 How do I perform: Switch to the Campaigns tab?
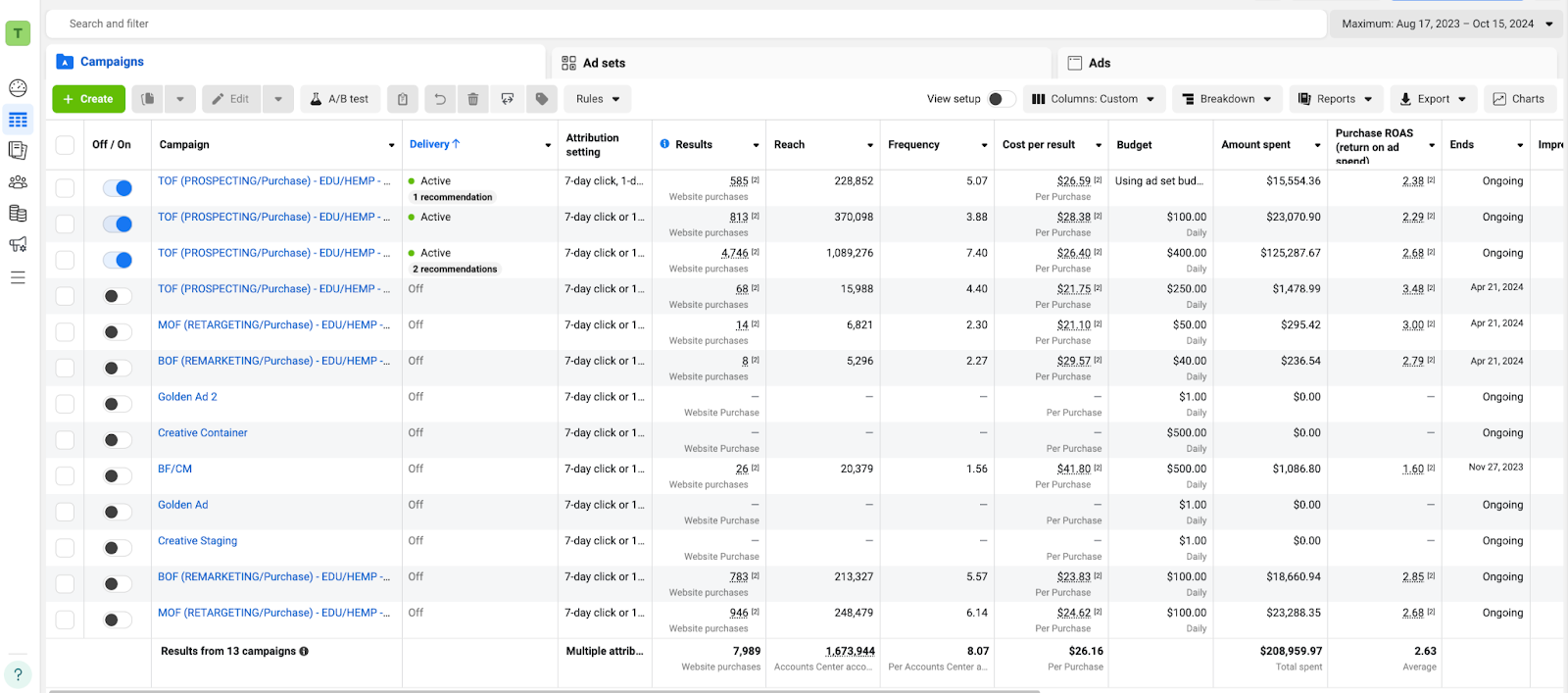(x=296, y=62)
